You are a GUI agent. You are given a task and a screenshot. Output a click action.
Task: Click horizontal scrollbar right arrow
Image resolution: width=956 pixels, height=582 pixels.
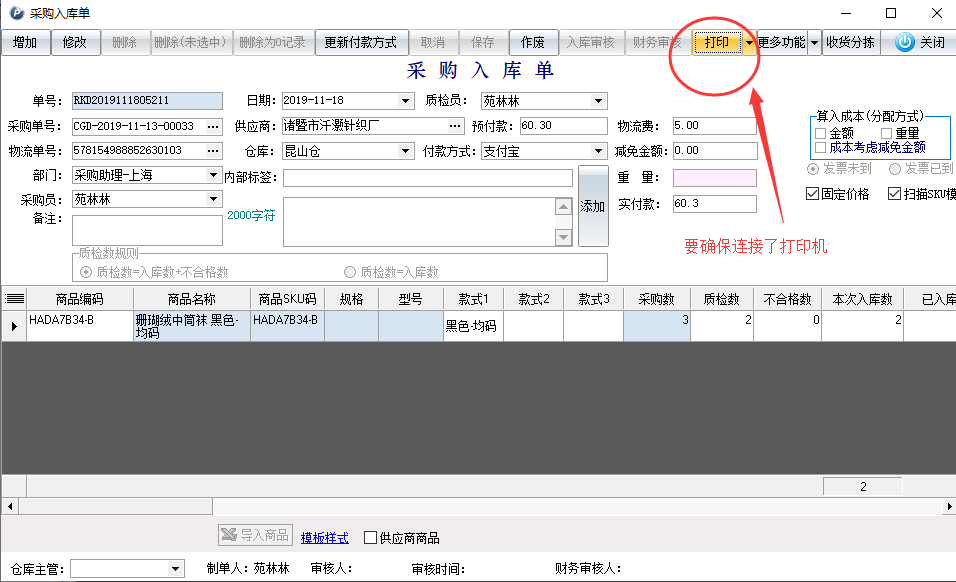coord(949,506)
